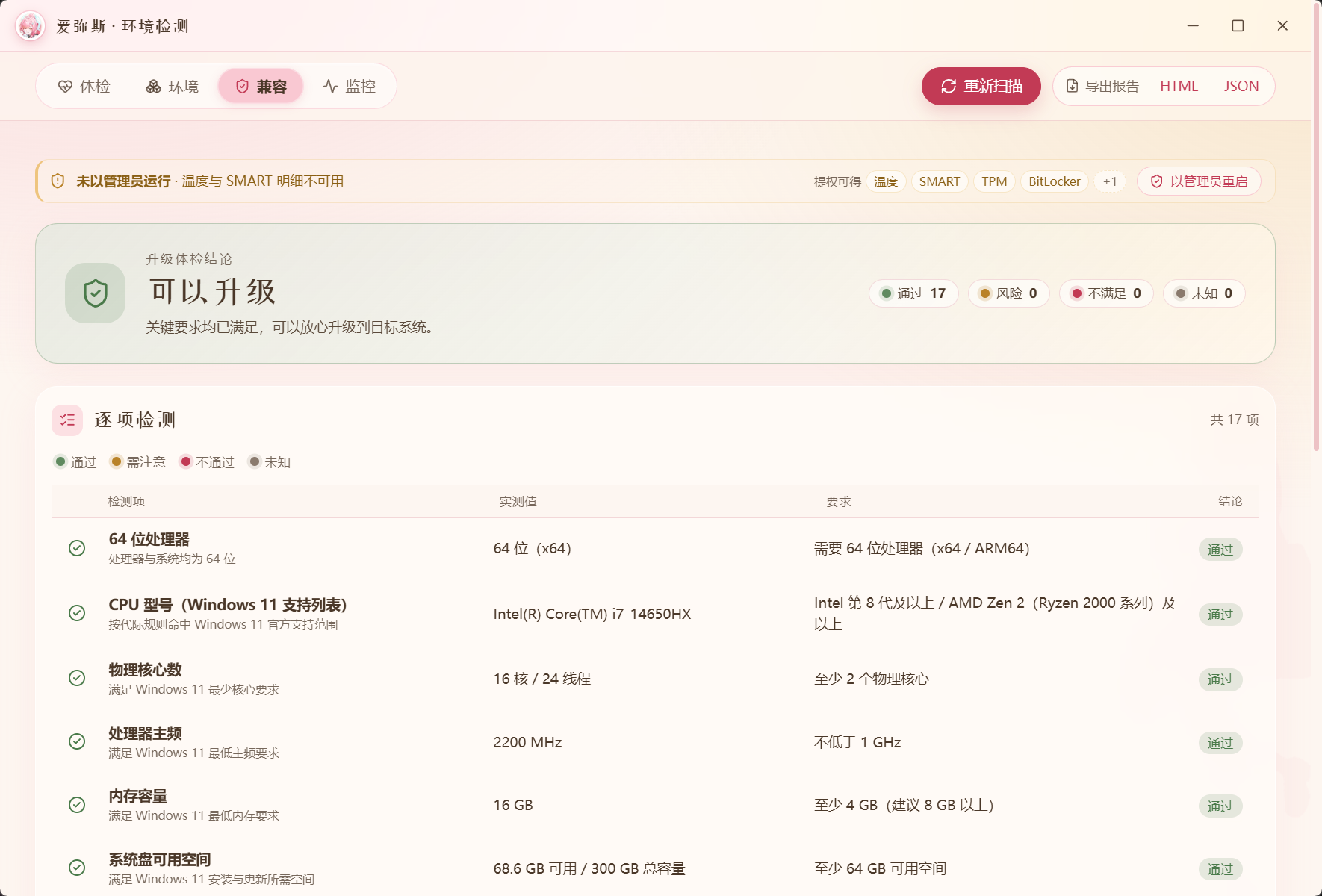Switch to the 环境 tab
Screen dimensions: 1322x896
173,87
